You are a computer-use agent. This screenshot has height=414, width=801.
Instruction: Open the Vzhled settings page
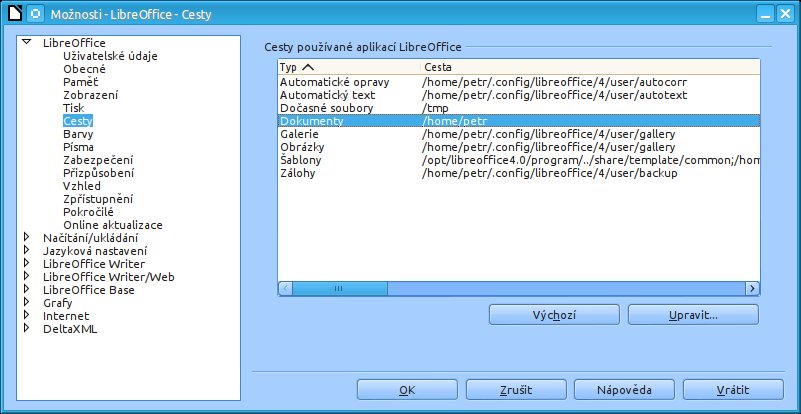point(82,186)
